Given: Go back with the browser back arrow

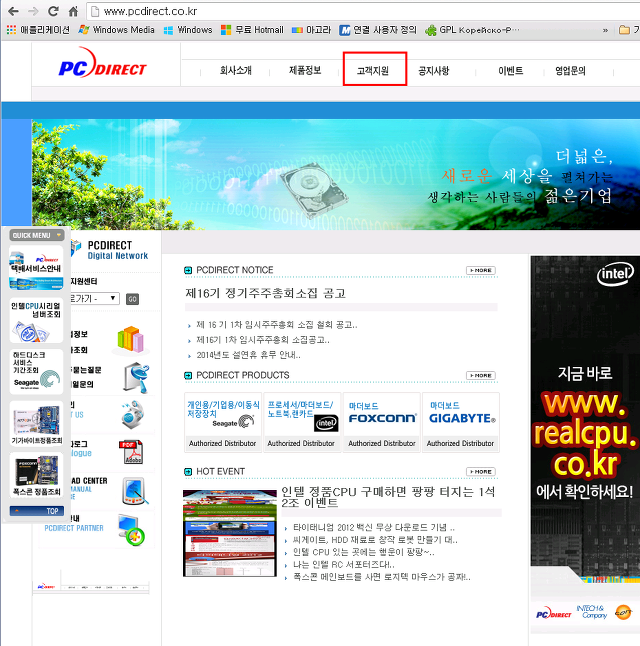Looking at the screenshot, I should 13,11.
